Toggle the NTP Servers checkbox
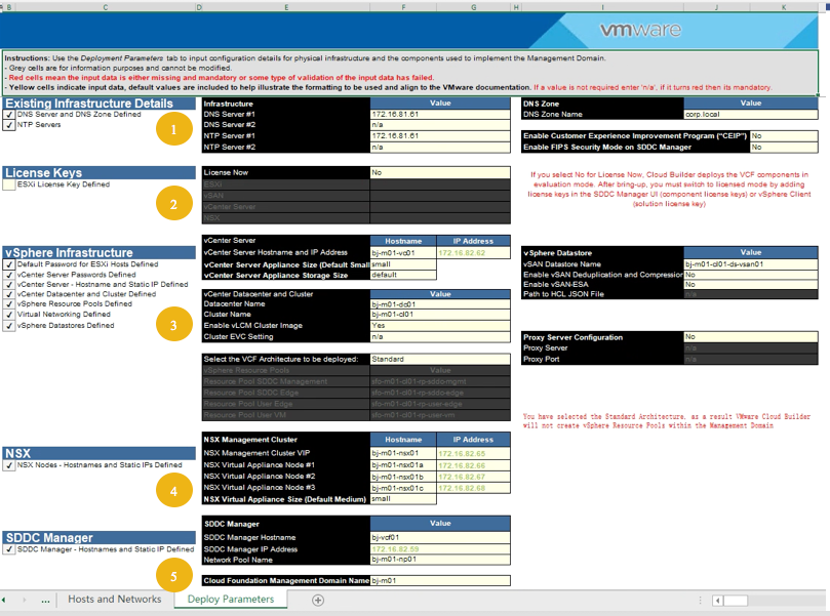The image size is (830, 616). [9, 125]
